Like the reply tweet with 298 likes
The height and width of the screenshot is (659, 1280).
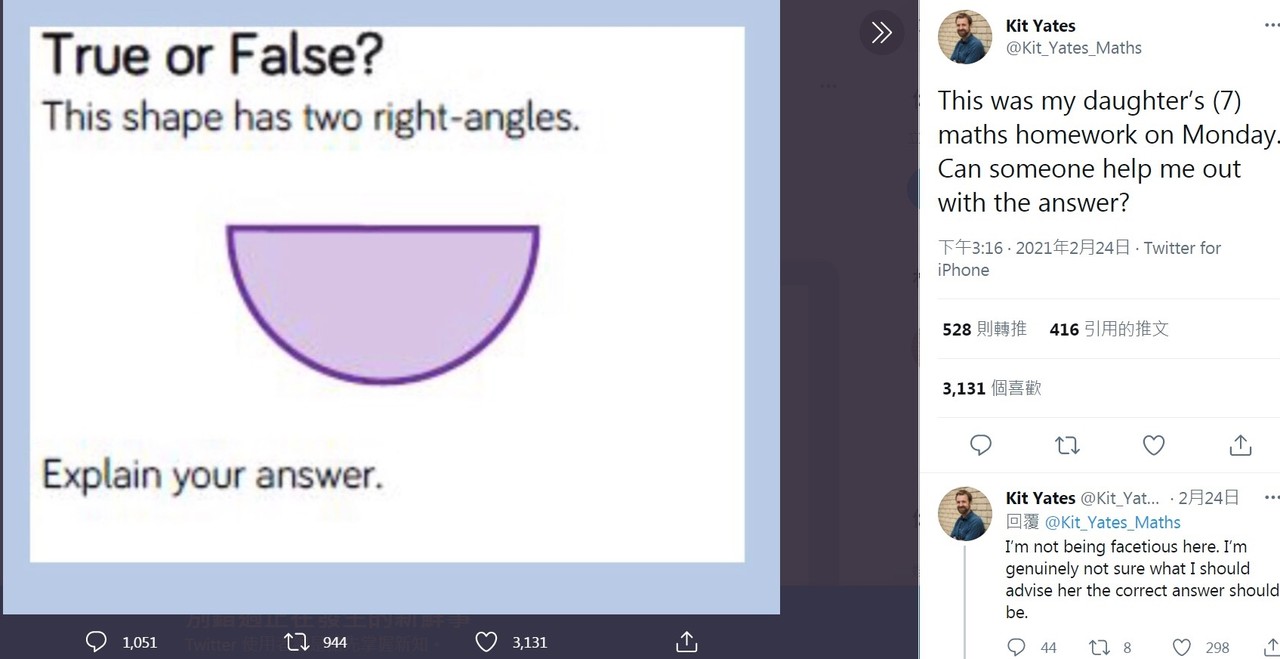(x=1182, y=648)
